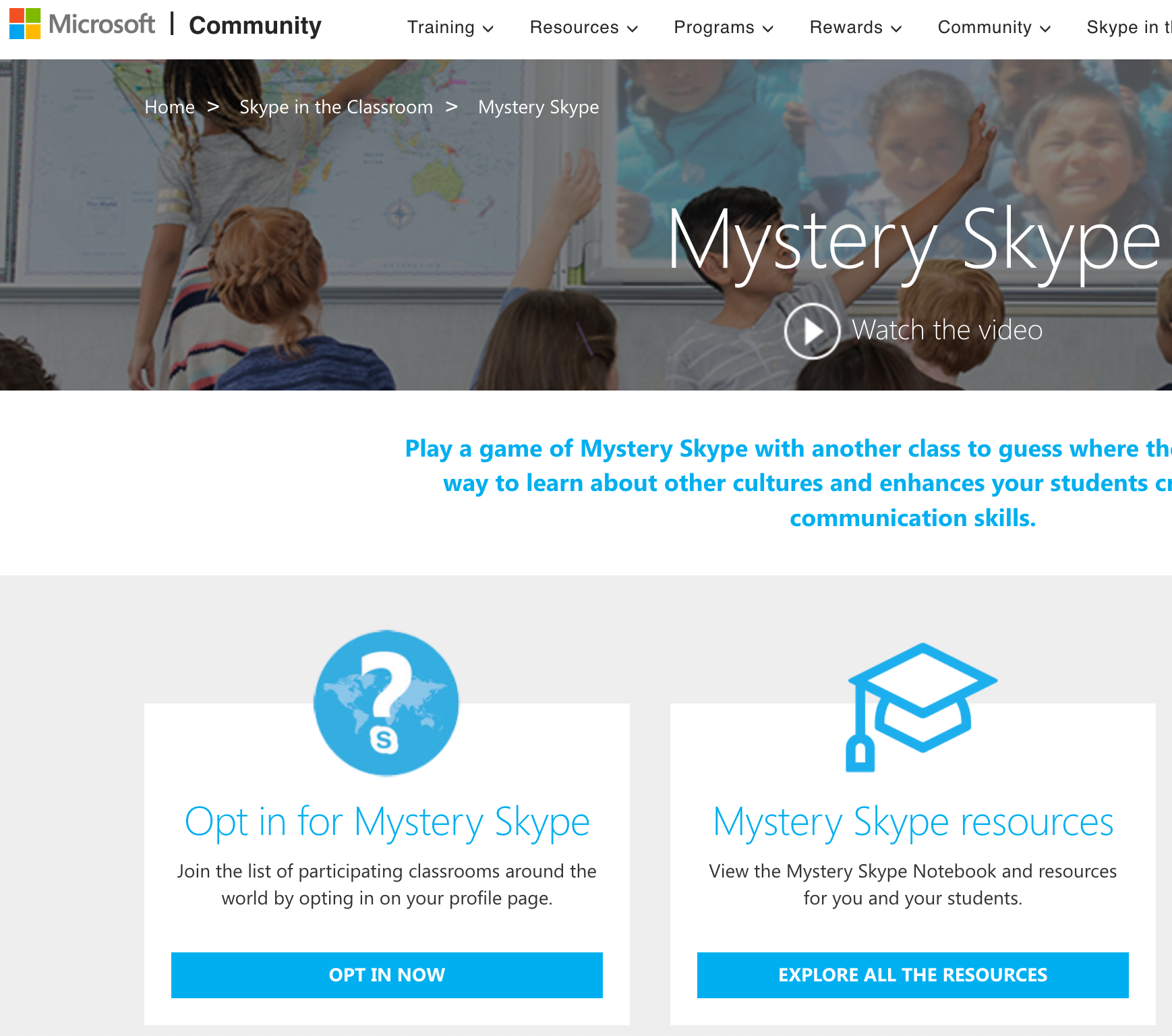Open Opt in for Mystery Skype heading
The image size is (1172, 1036).
coord(387,822)
